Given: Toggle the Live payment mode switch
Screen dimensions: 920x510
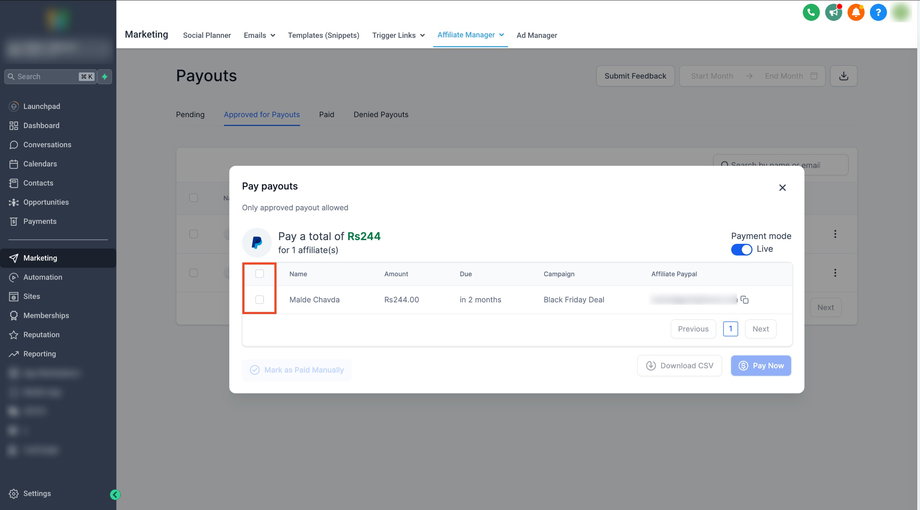Looking at the screenshot, I should point(741,249).
